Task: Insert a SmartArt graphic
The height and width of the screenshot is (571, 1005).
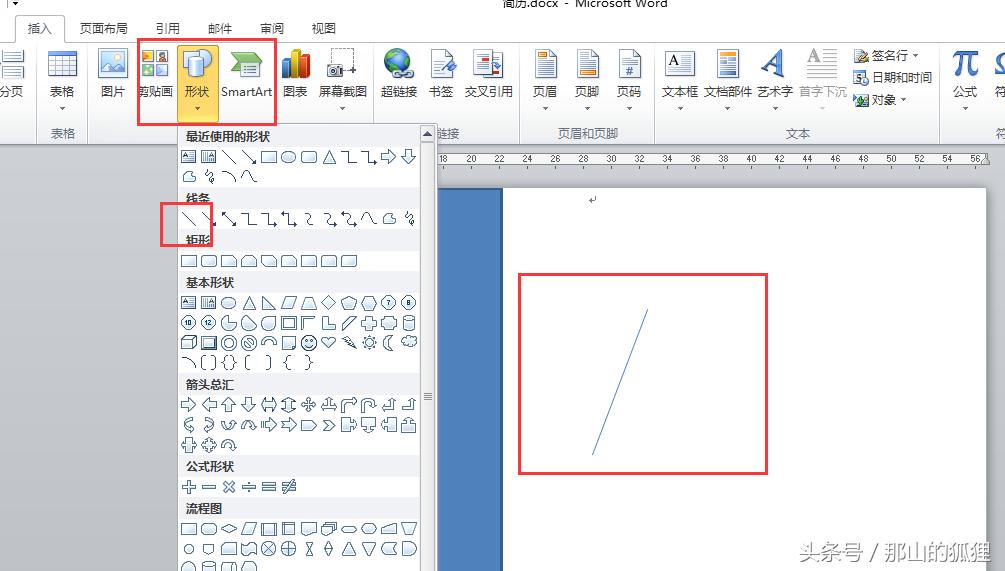Action: (x=247, y=74)
